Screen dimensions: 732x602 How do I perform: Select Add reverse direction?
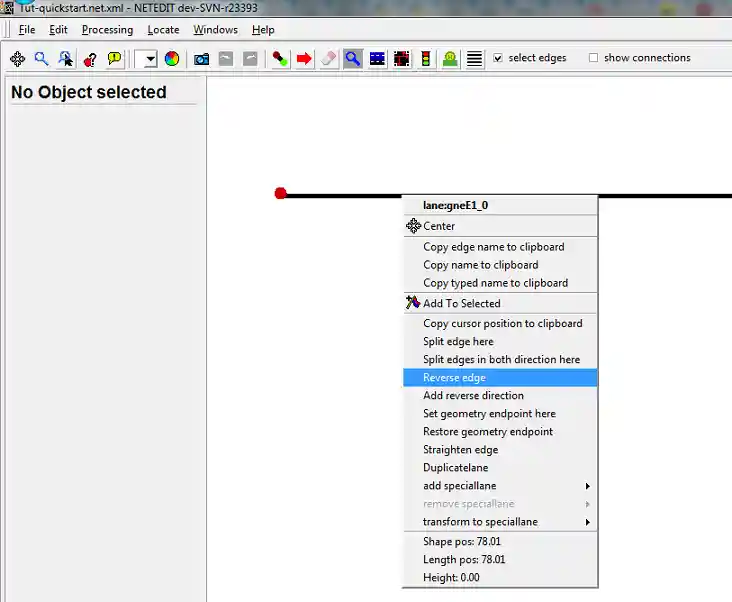point(500,396)
